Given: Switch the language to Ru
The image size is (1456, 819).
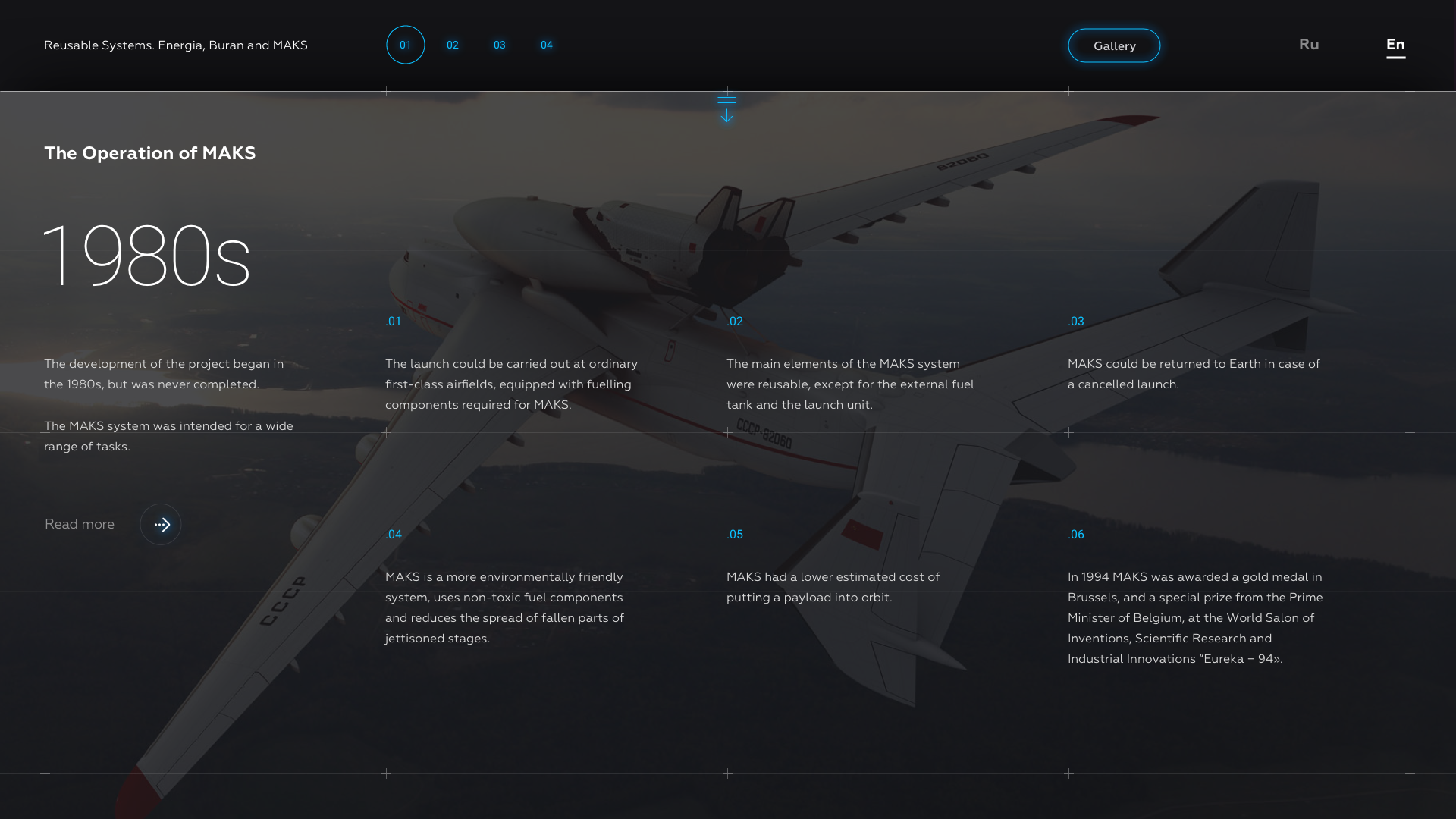Looking at the screenshot, I should (1309, 44).
